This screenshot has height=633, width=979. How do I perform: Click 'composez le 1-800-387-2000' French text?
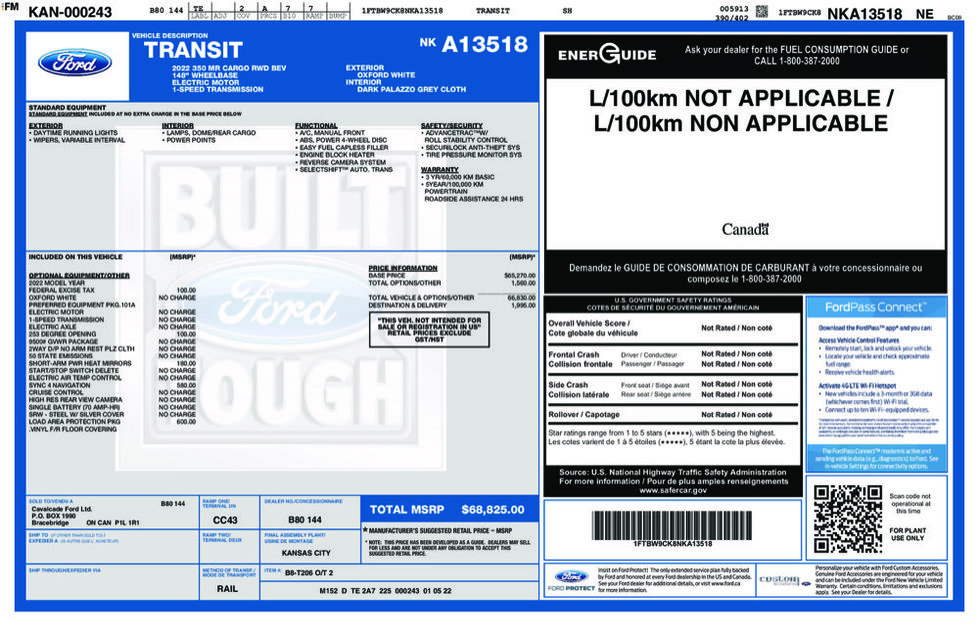point(744,279)
